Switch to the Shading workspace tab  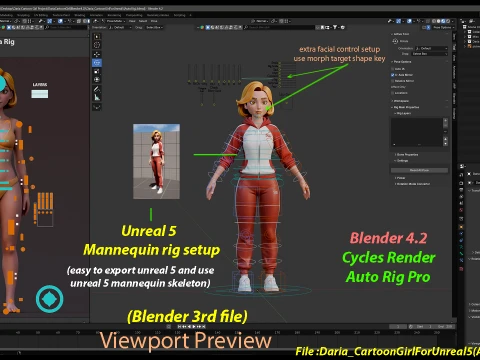80,15
